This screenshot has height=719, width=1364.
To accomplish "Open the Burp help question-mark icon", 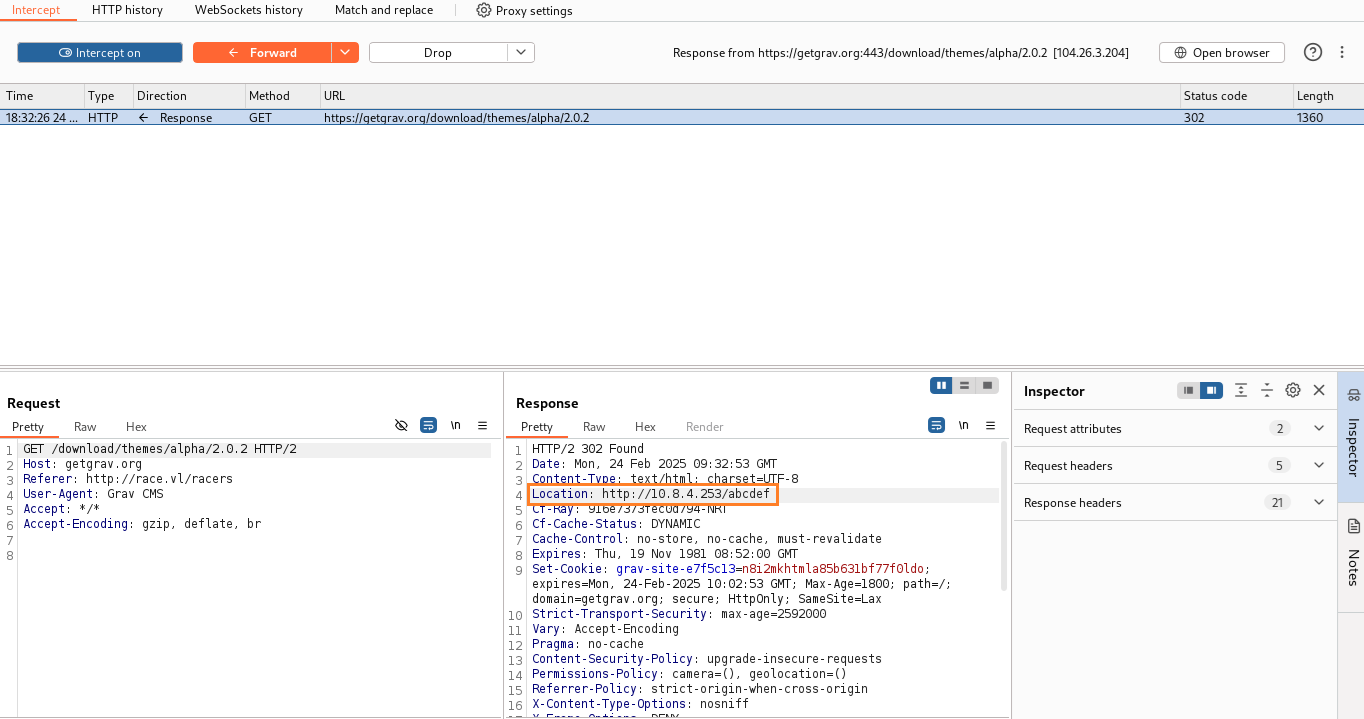I will click(1313, 52).
